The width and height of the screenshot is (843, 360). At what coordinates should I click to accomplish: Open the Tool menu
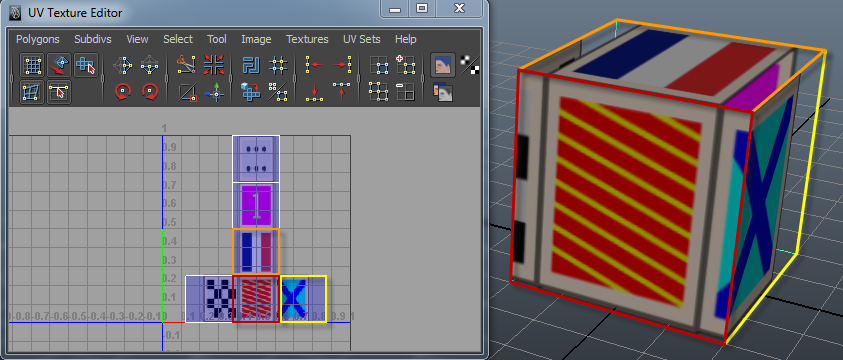pyautogui.click(x=217, y=39)
